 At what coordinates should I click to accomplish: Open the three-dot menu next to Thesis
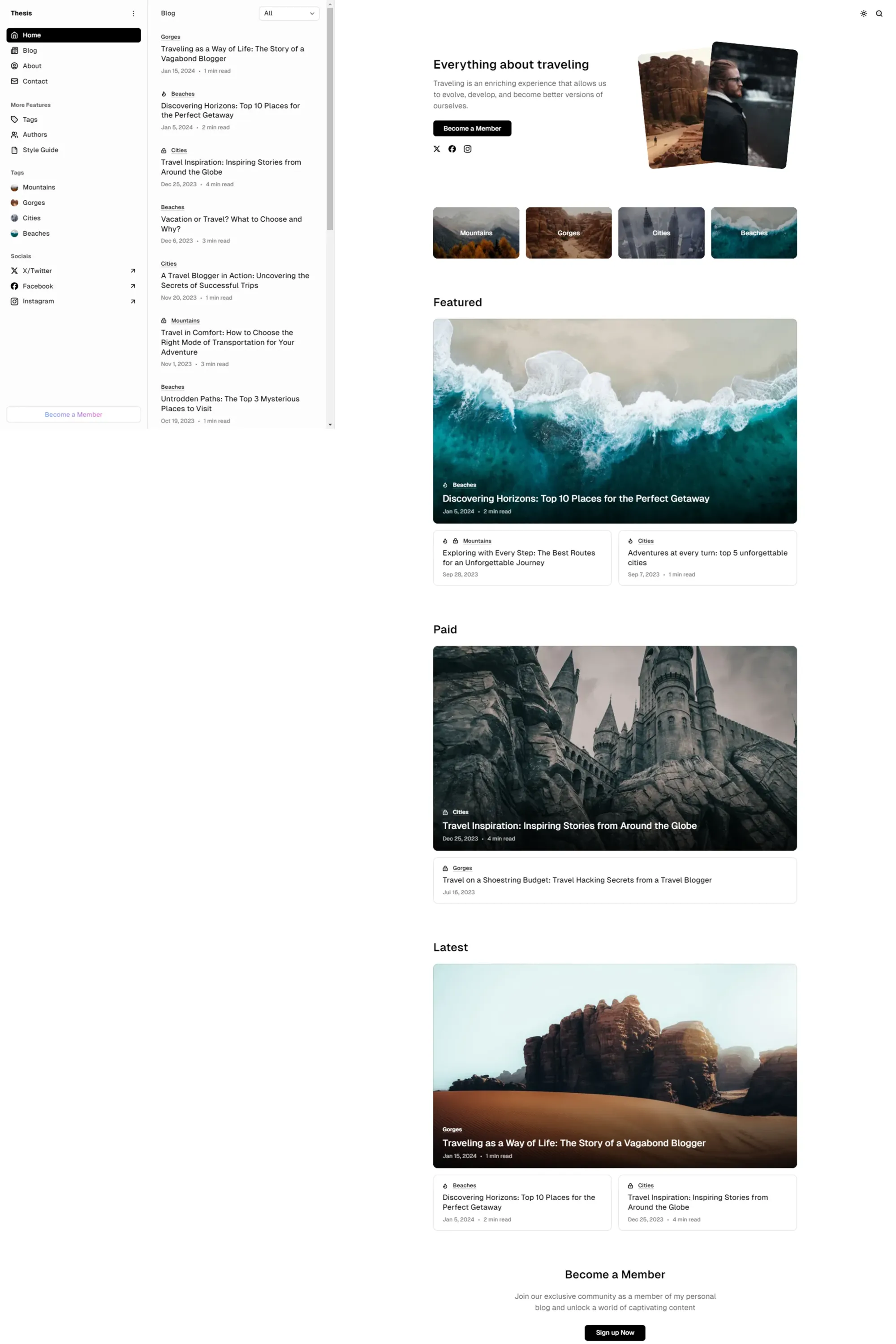tap(134, 13)
